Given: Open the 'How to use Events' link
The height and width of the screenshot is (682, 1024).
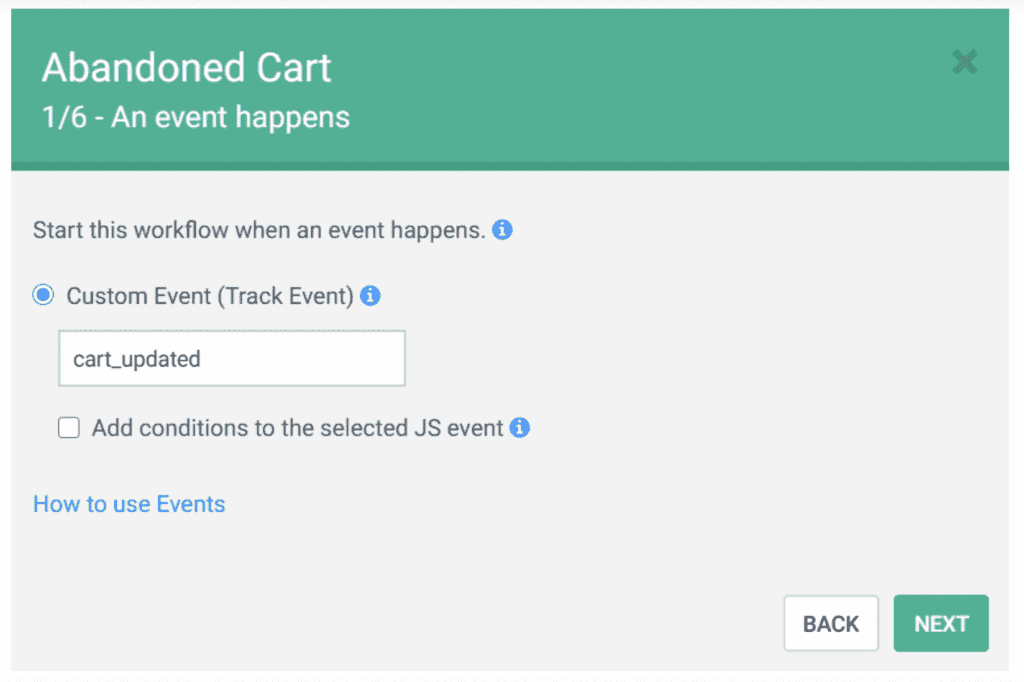Looking at the screenshot, I should click(129, 504).
